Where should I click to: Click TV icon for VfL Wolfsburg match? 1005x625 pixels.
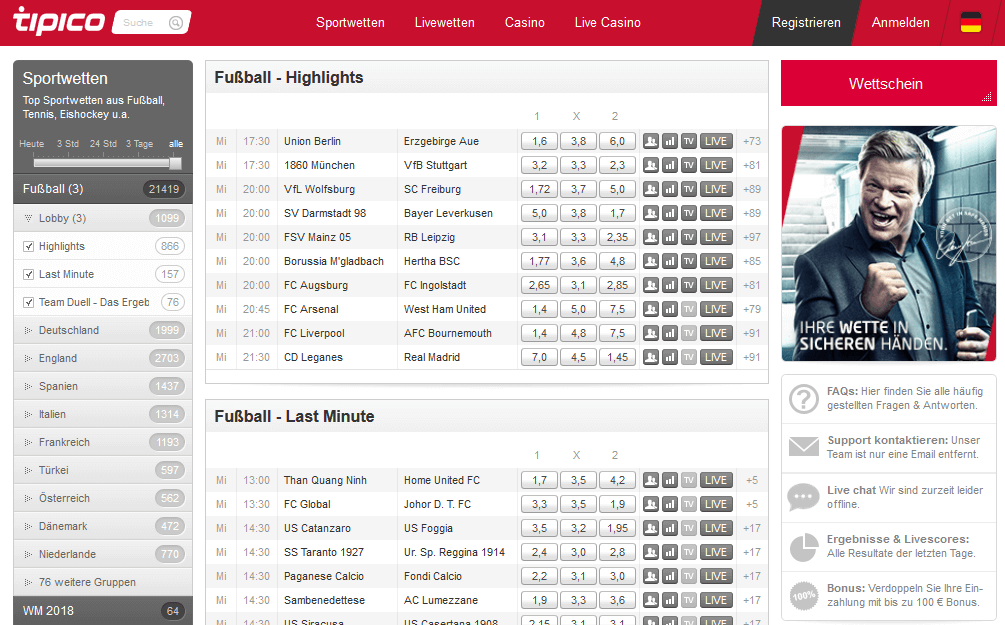coord(689,189)
